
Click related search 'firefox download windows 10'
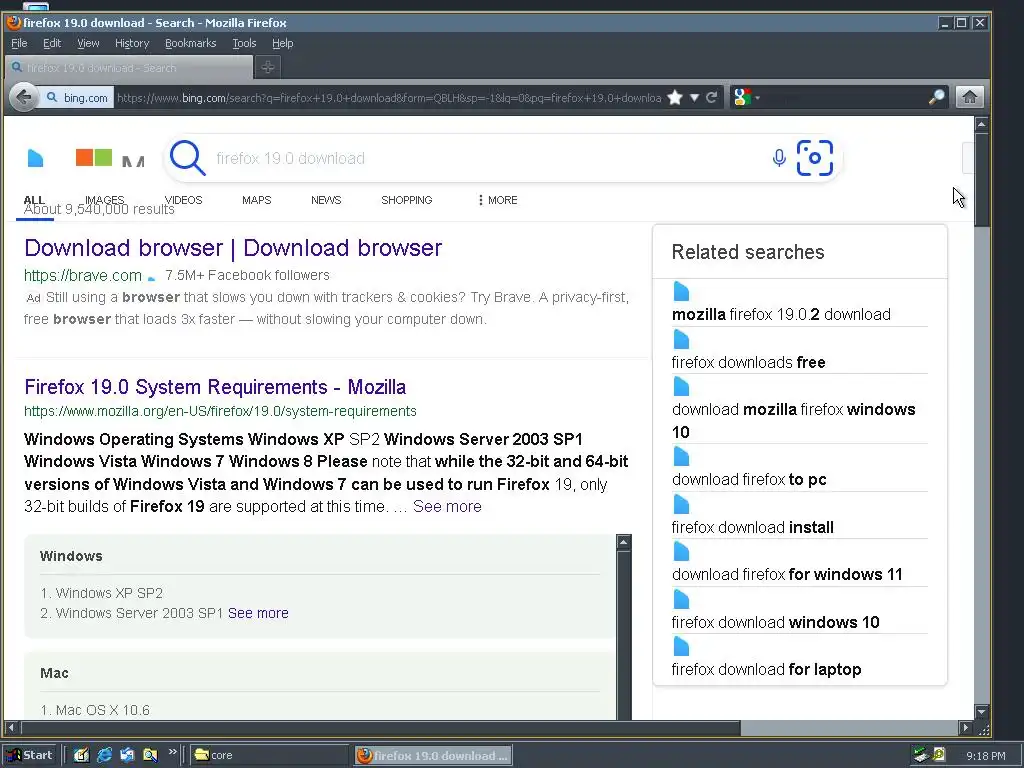pyautogui.click(x=775, y=622)
